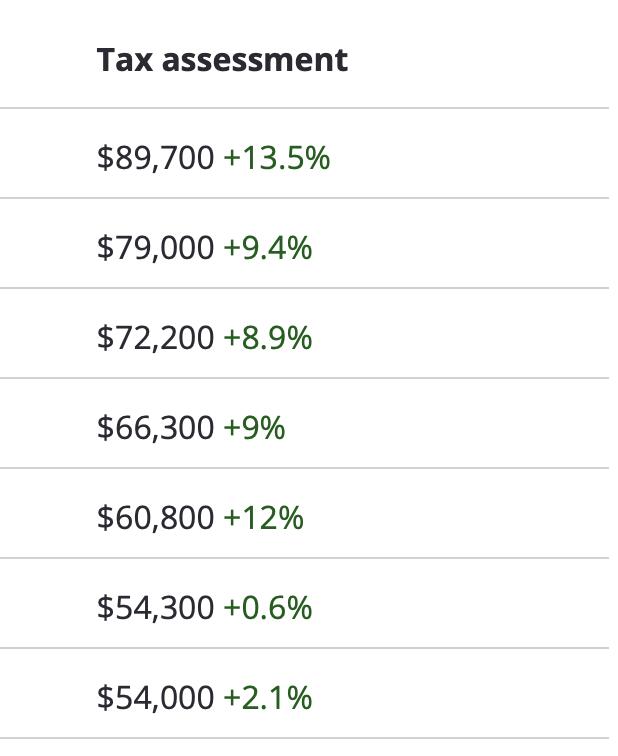Select the $89,700 assessment value

(x=155, y=158)
